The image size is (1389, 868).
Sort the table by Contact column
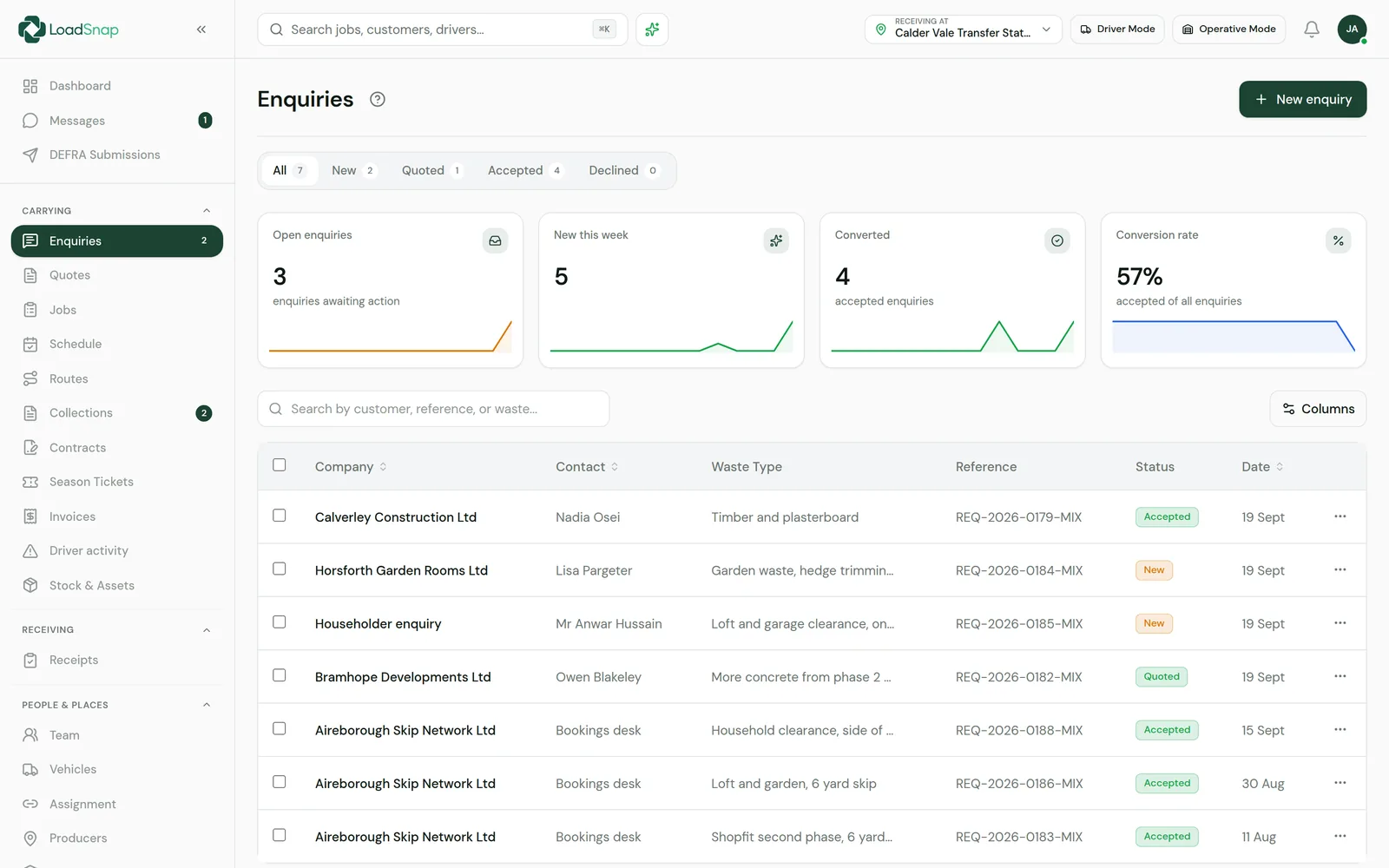(x=588, y=467)
